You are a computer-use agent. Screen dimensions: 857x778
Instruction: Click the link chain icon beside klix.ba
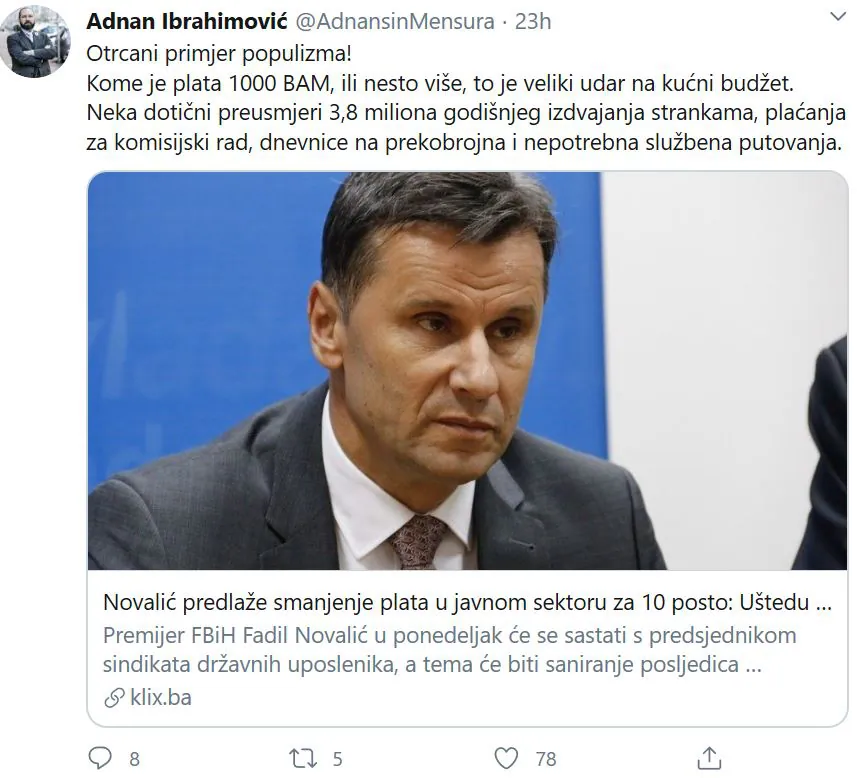114,698
